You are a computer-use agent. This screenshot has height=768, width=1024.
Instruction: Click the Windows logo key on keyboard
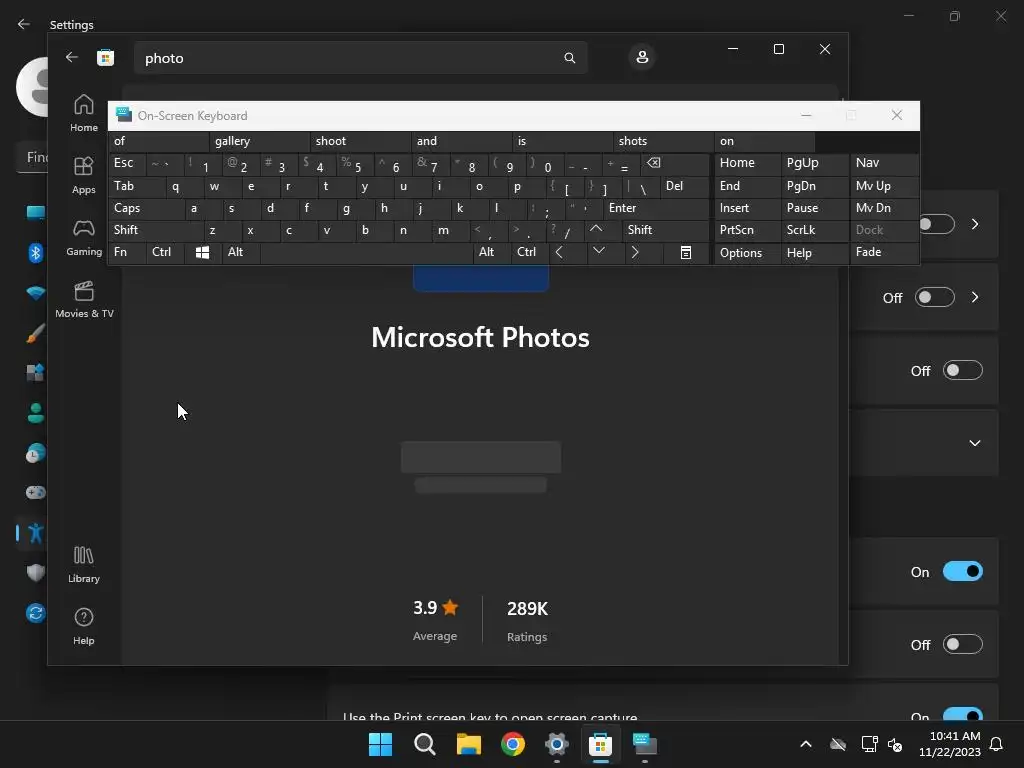202,253
